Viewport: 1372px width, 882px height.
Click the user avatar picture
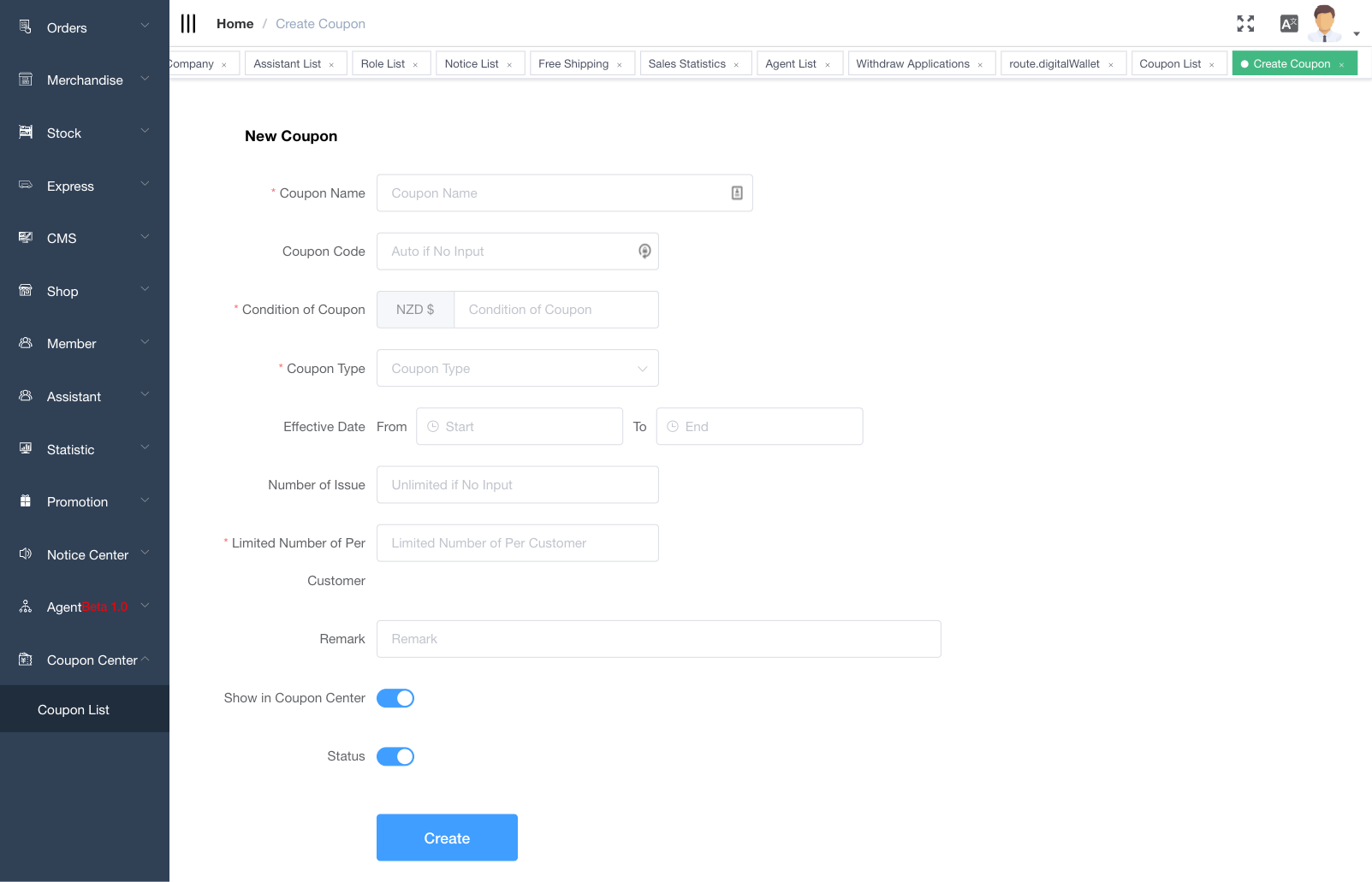coord(1324,23)
